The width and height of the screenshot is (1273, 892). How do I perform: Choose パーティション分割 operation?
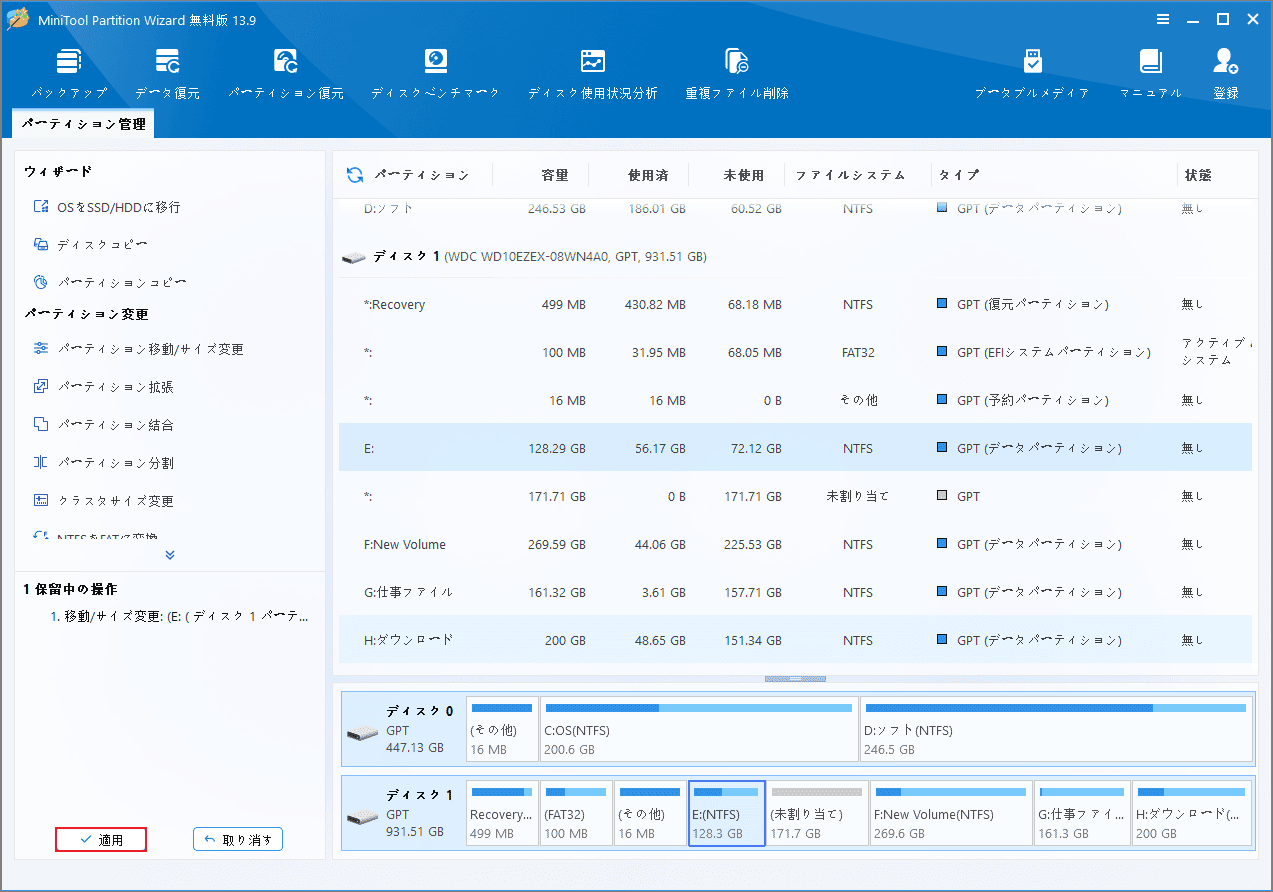[103, 463]
